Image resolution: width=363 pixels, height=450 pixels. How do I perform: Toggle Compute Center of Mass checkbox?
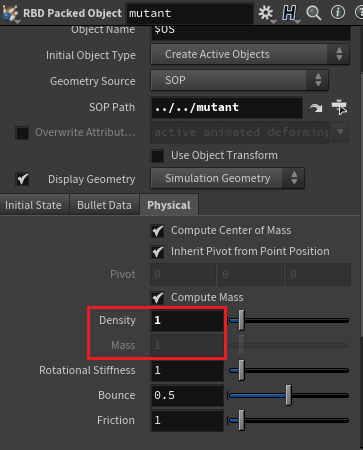[x=157, y=231]
